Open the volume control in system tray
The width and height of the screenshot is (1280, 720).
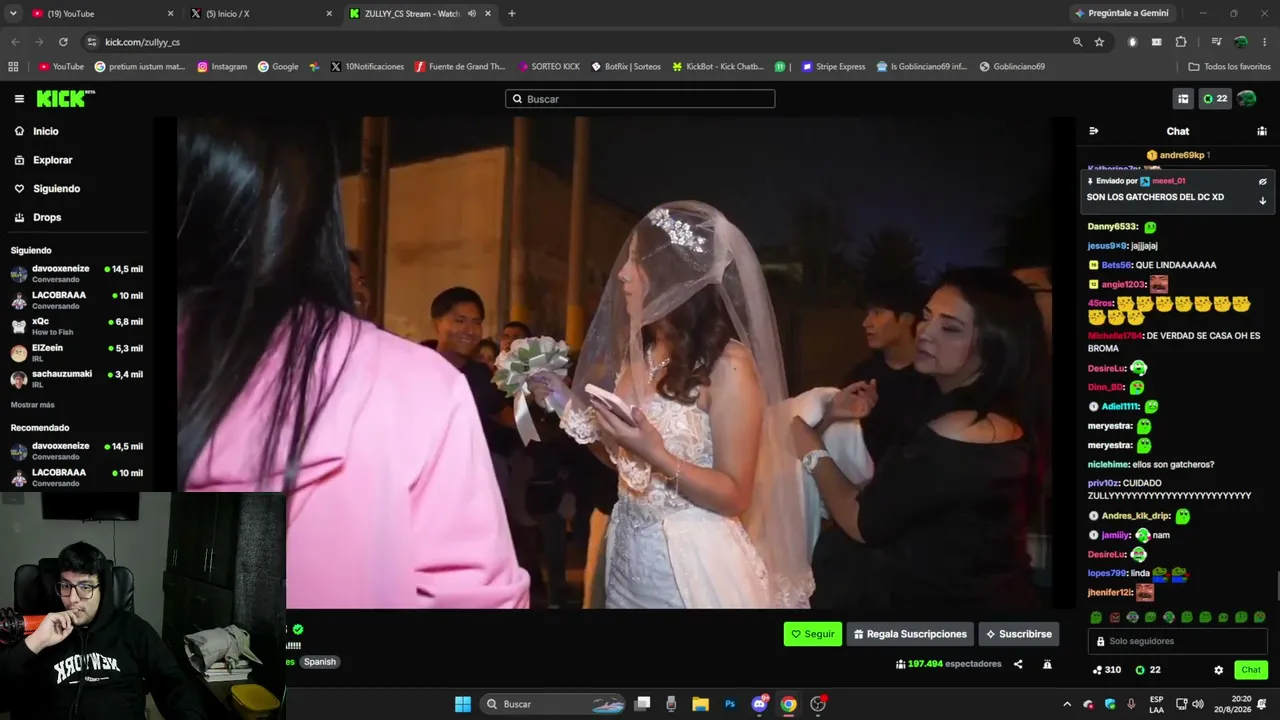(x=1198, y=704)
